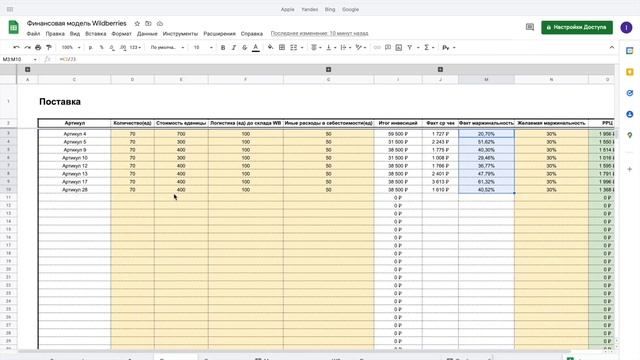Activate the paint format tool
The height and width of the screenshot is (360, 640).
[49, 47]
